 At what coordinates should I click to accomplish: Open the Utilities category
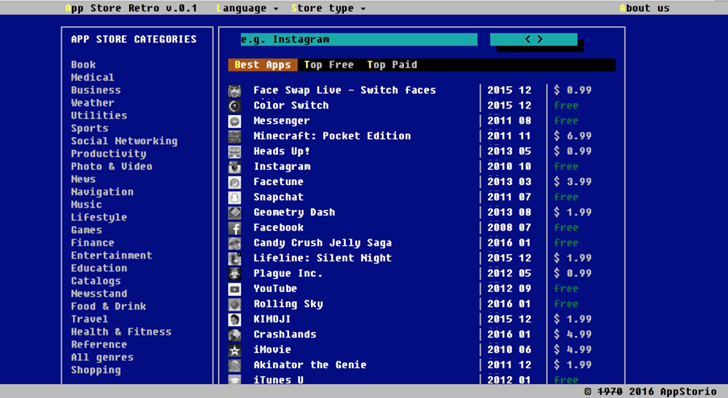tap(99, 116)
